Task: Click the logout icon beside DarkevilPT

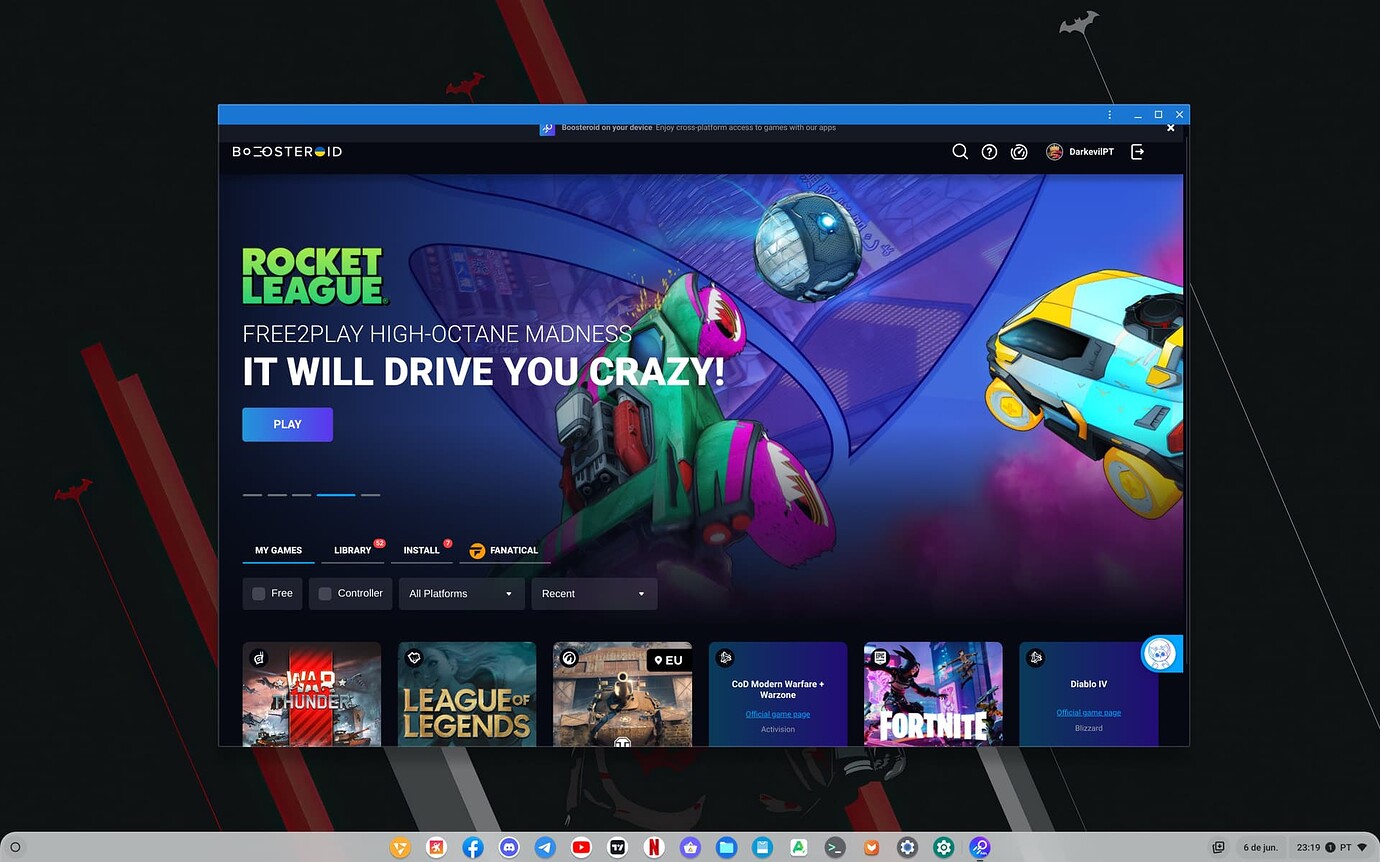Action: pyautogui.click(x=1137, y=152)
